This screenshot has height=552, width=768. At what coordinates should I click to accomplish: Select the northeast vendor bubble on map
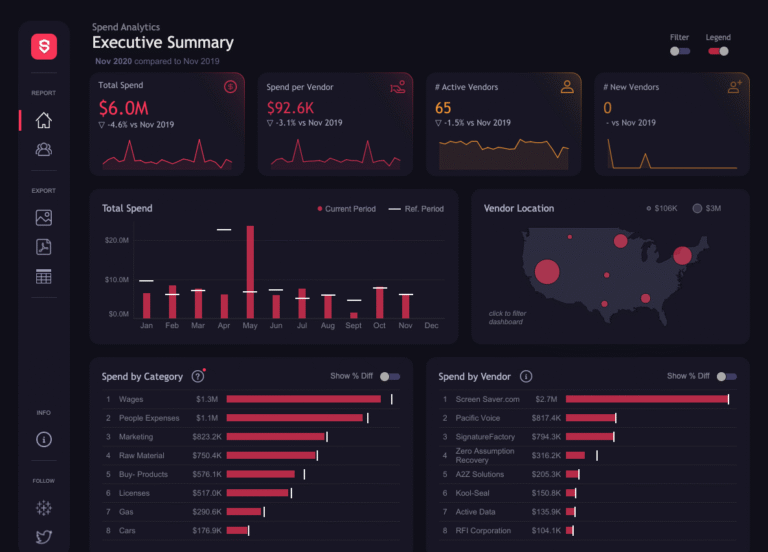(682, 255)
